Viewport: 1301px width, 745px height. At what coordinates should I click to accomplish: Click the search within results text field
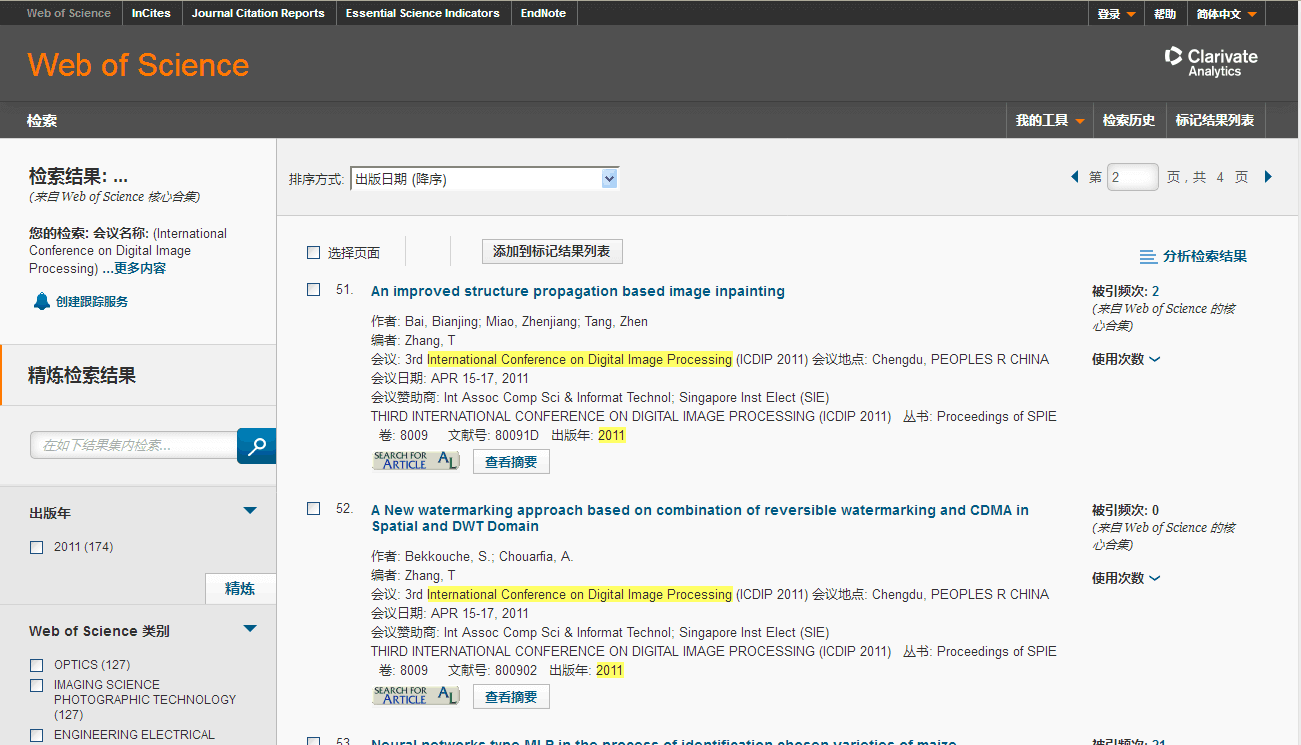[134, 445]
